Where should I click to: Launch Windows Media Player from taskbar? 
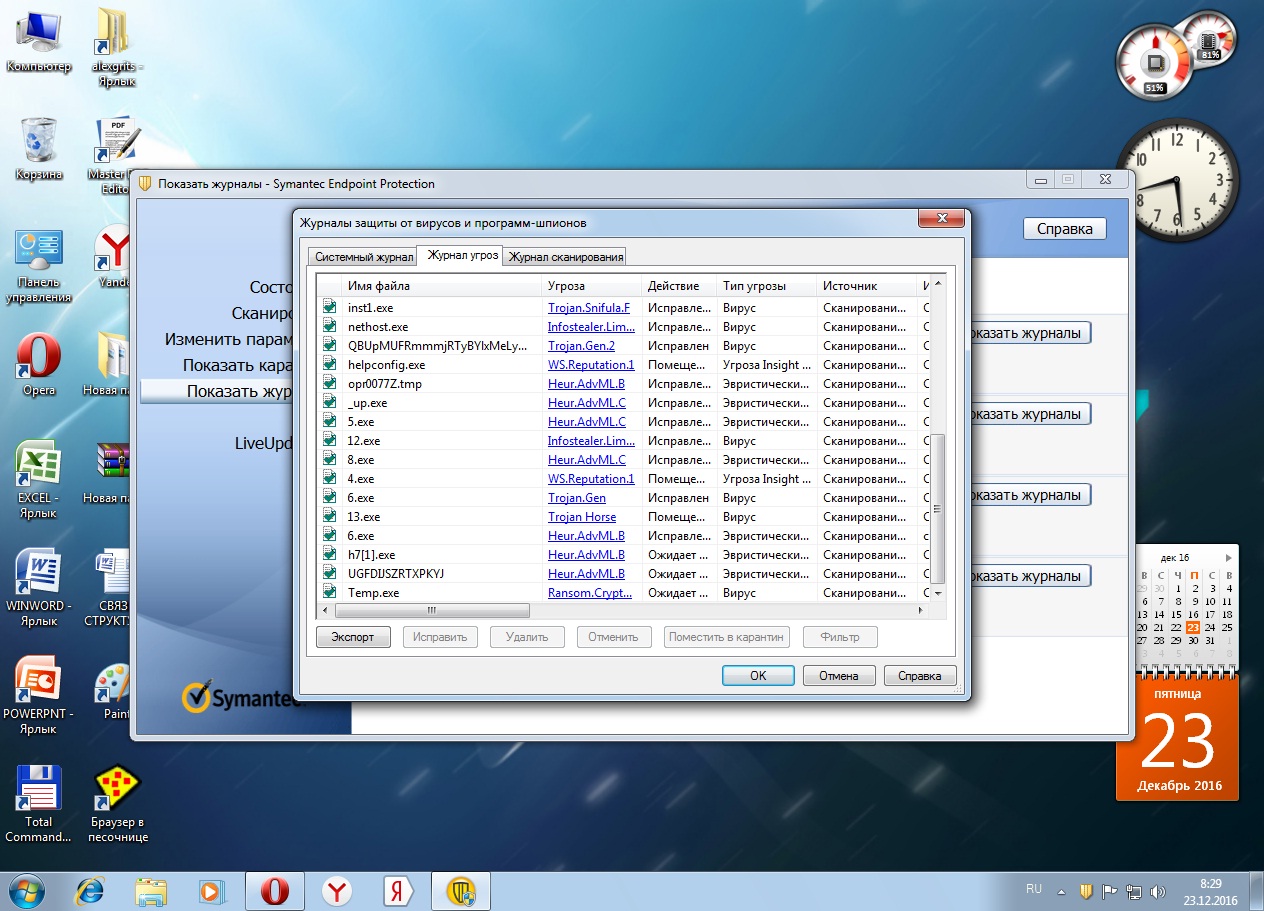click(211, 889)
